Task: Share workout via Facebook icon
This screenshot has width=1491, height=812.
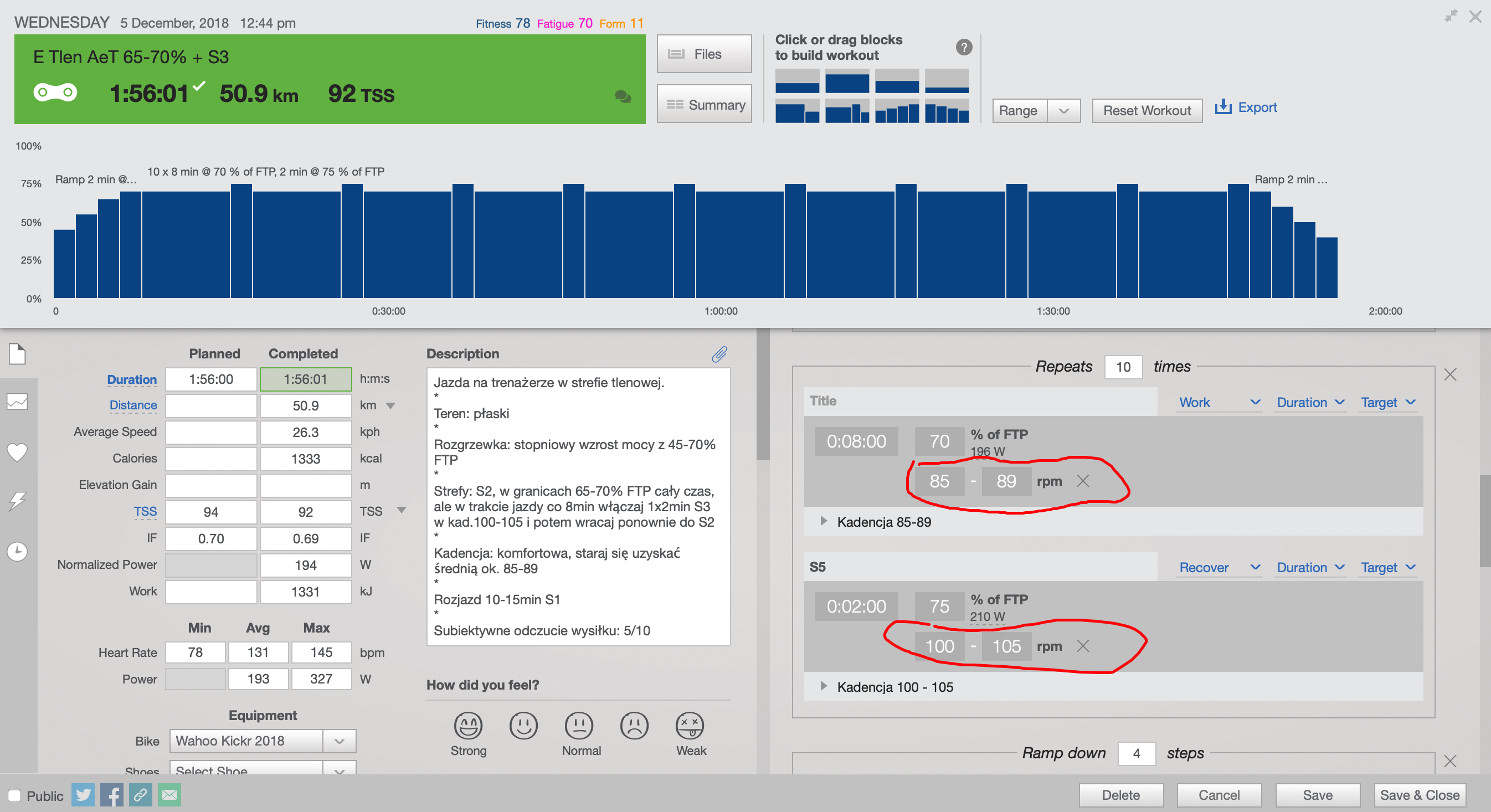Action: (112, 795)
